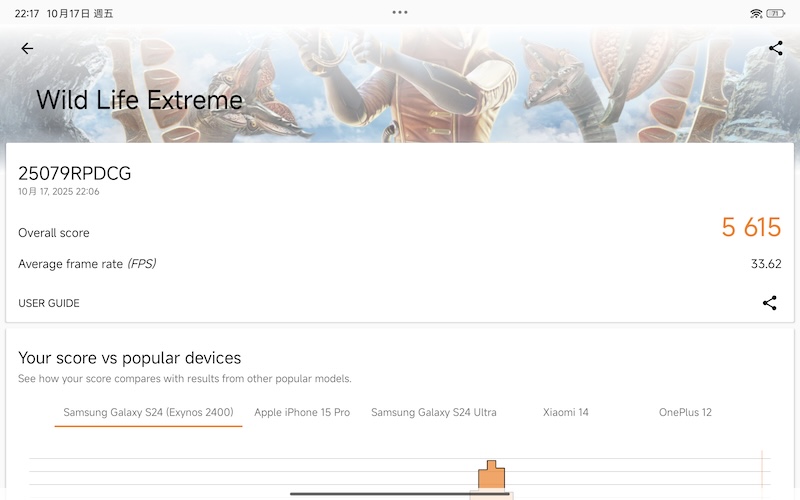Viewport: 800px width, 500px height.
Task: Tap the home gesture bar at the bottom
Action: 400,493
